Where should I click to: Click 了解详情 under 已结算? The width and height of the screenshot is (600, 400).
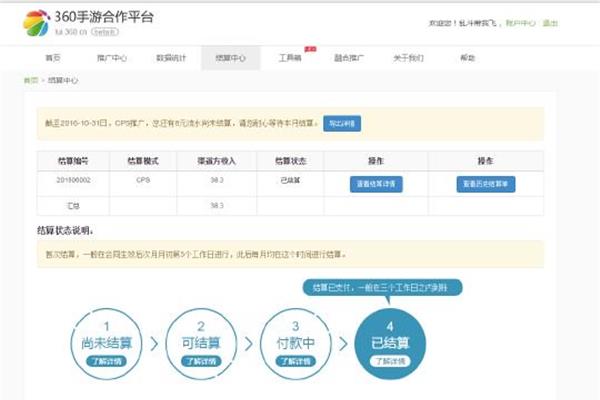(390, 361)
